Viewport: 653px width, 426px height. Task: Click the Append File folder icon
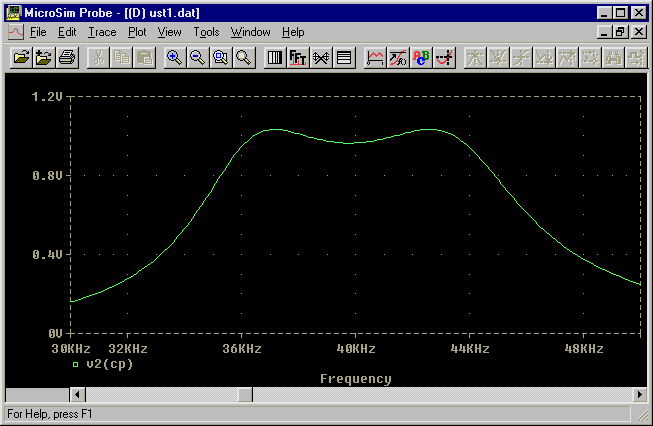pos(44,57)
